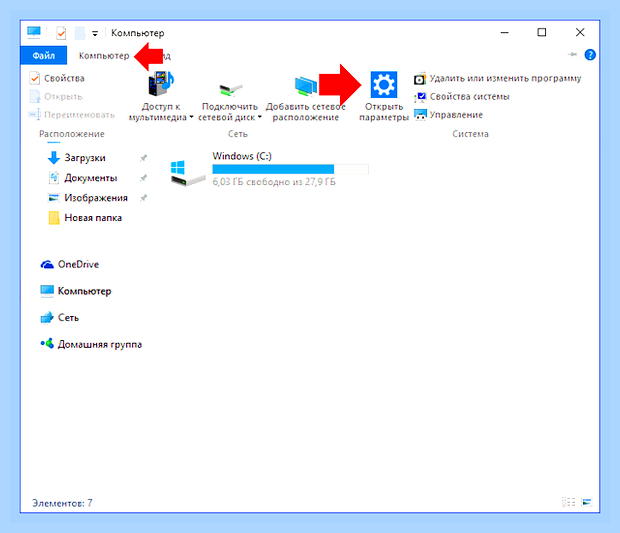Image resolution: width=620 pixels, height=533 pixels.
Task: Switch to the Компьютер ribbon tab
Action: [x=104, y=56]
